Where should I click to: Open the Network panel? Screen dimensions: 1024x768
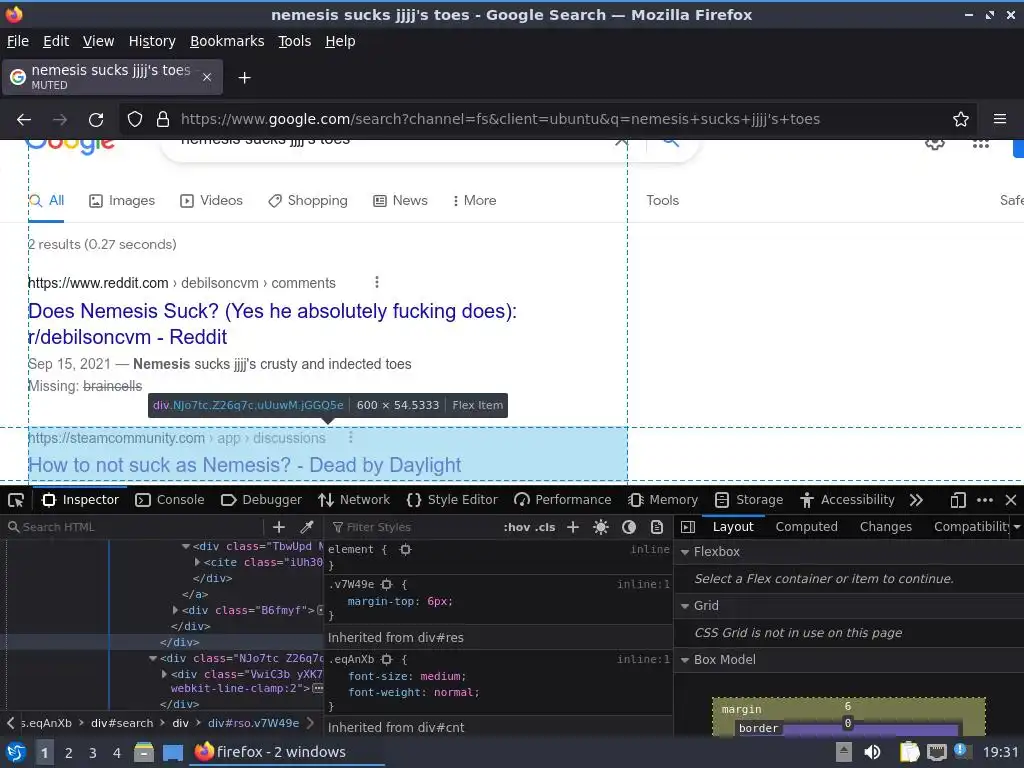click(x=354, y=500)
